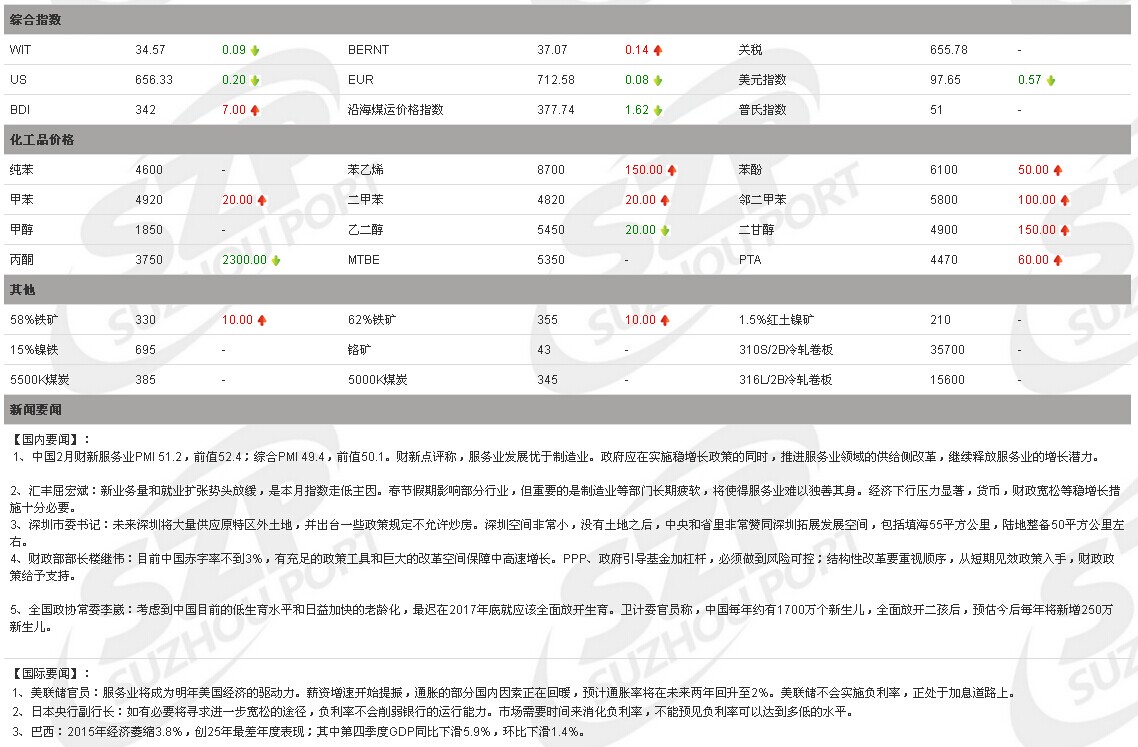The image size is (1138, 747).
Task: Click the 甲醇 price 1850
Action: coord(149,230)
